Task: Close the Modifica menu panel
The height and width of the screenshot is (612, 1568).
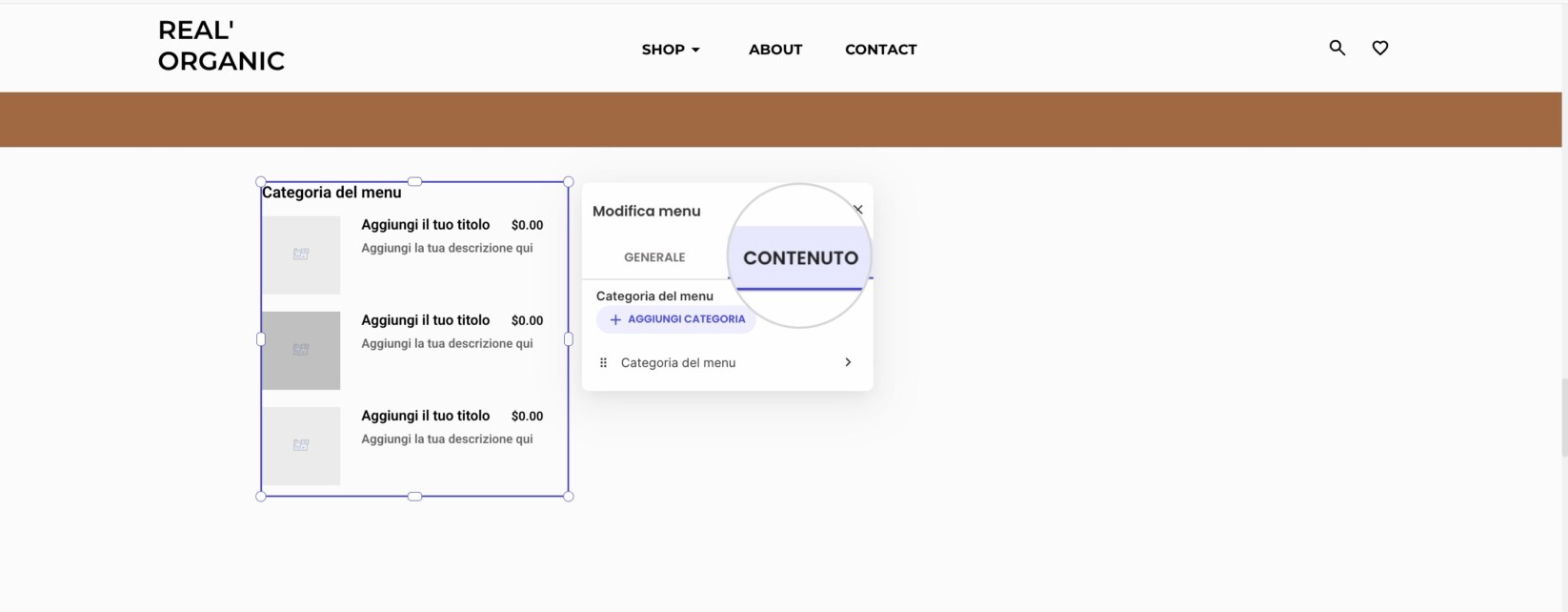Action: pyautogui.click(x=858, y=209)
